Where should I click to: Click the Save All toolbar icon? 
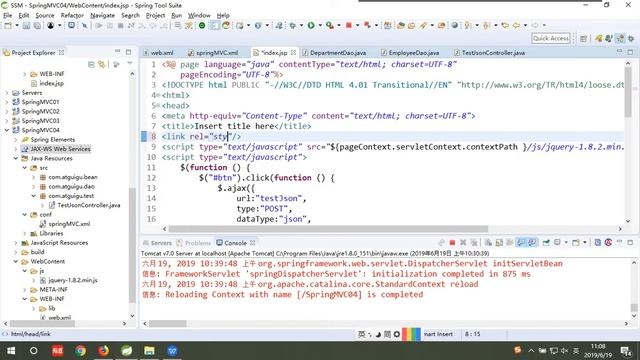point(37,25)
